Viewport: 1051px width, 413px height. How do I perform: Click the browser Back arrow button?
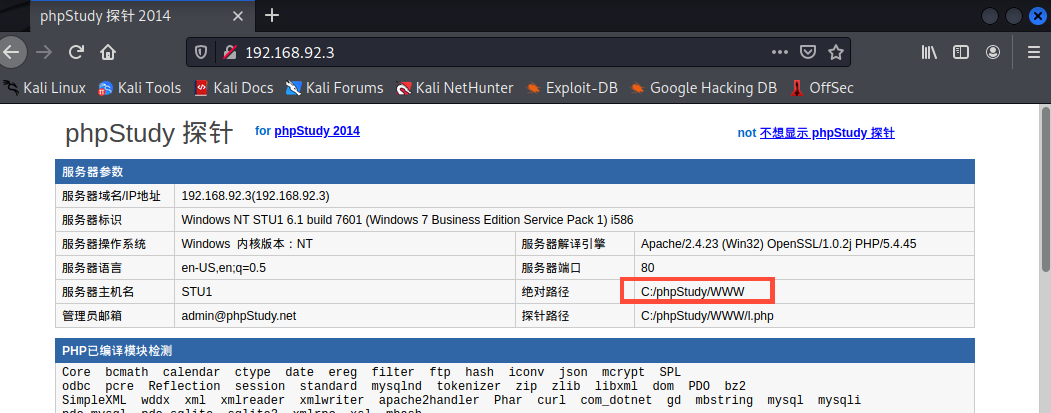11,52
